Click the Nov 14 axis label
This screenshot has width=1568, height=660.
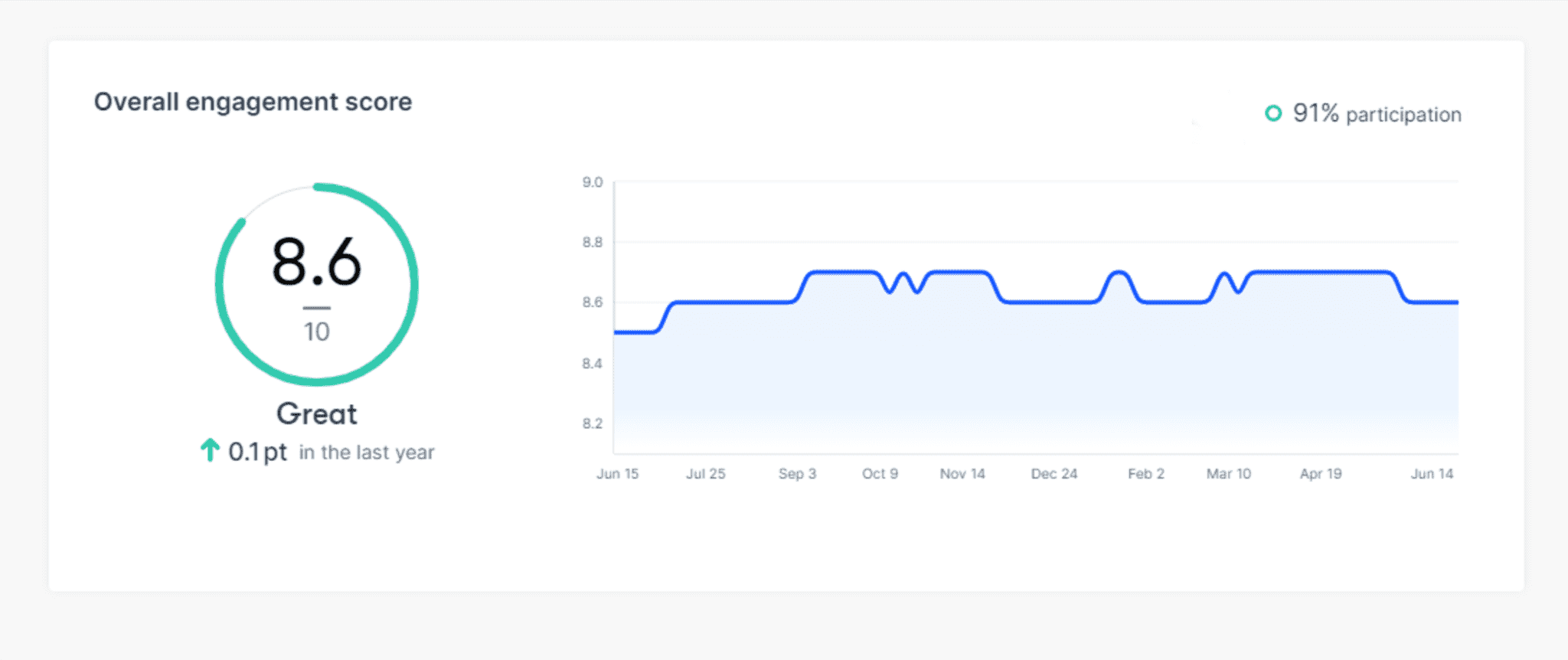tap(962, 474)
